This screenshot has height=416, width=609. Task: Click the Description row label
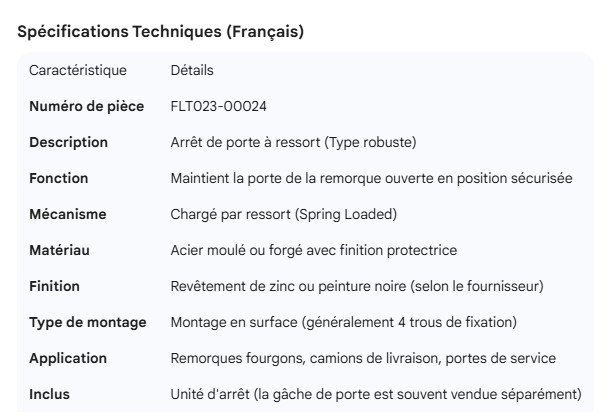click(68, 142)
